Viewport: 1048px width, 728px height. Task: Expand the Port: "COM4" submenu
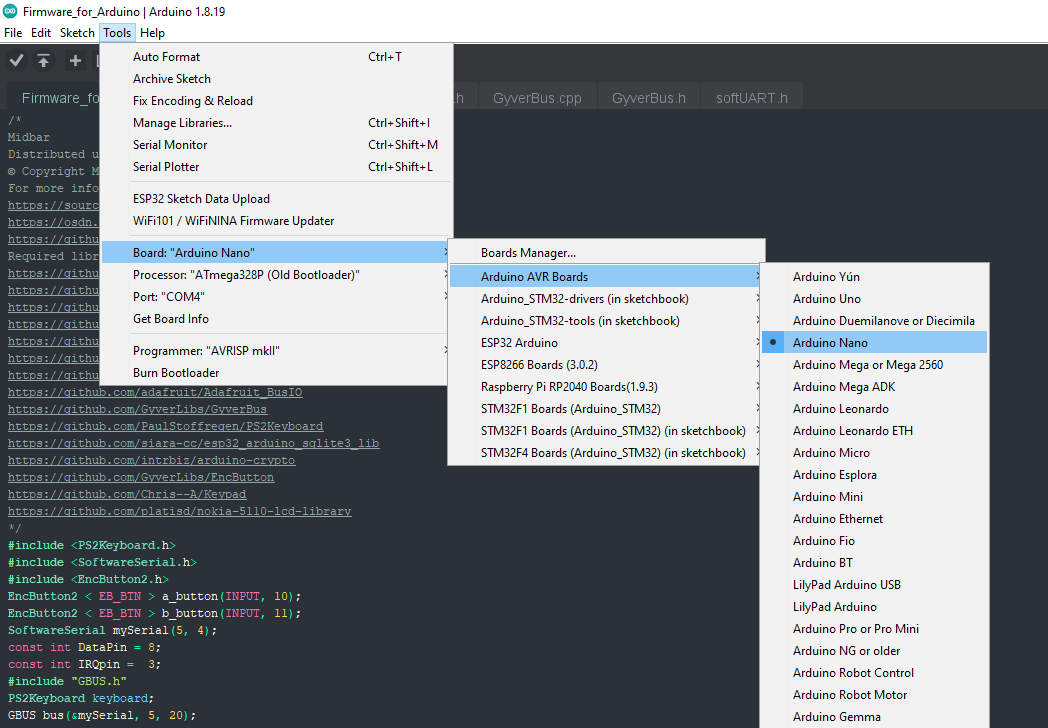276,297
